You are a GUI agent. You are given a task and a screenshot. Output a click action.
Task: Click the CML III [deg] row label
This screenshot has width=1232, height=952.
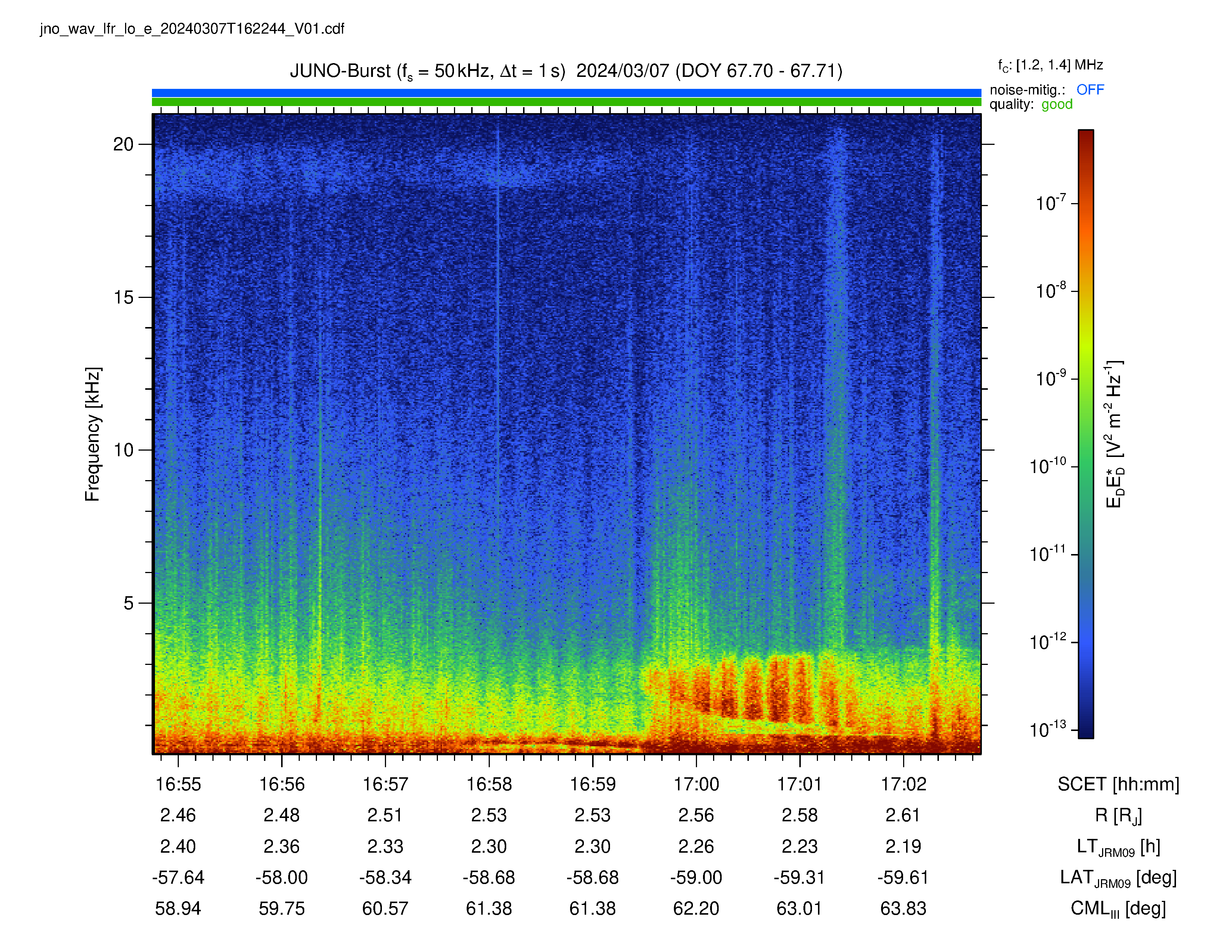(1118, 909)
